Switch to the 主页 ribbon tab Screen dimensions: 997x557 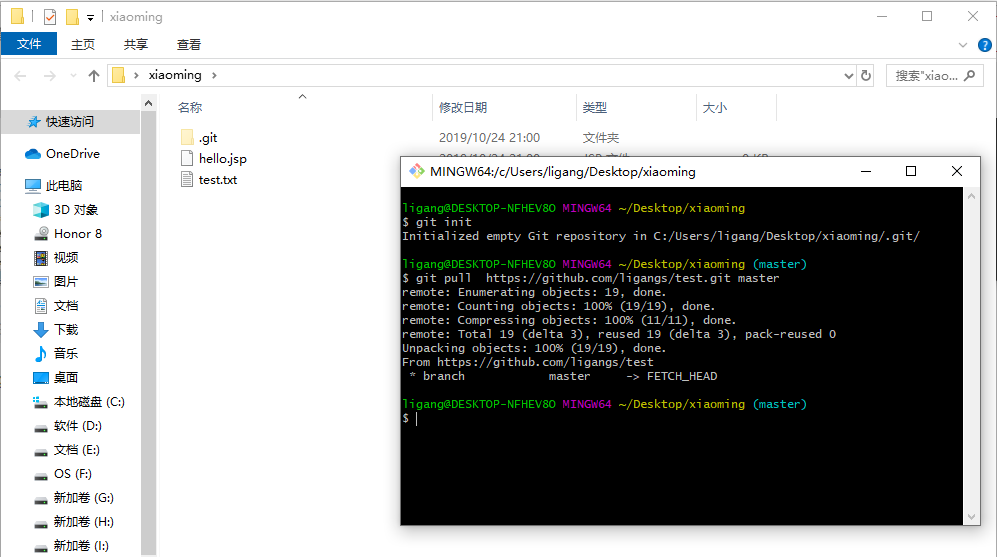83,45
